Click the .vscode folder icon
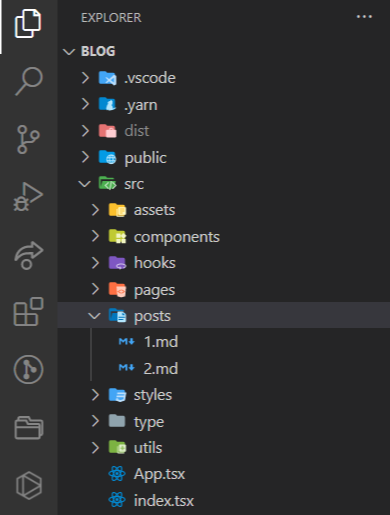The image size is (390, 515). coord(108,78)
